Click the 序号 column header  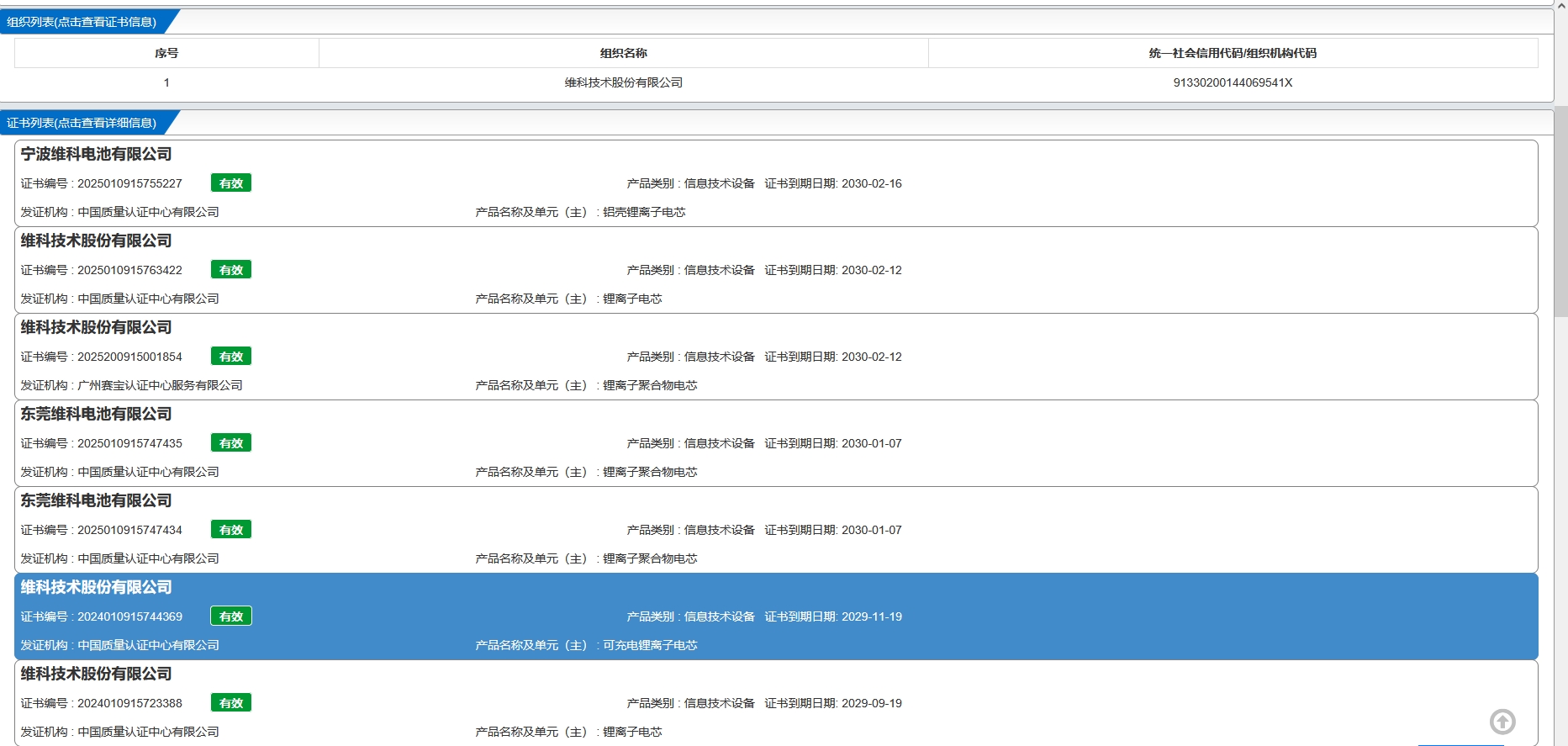[x=166, y=53]
